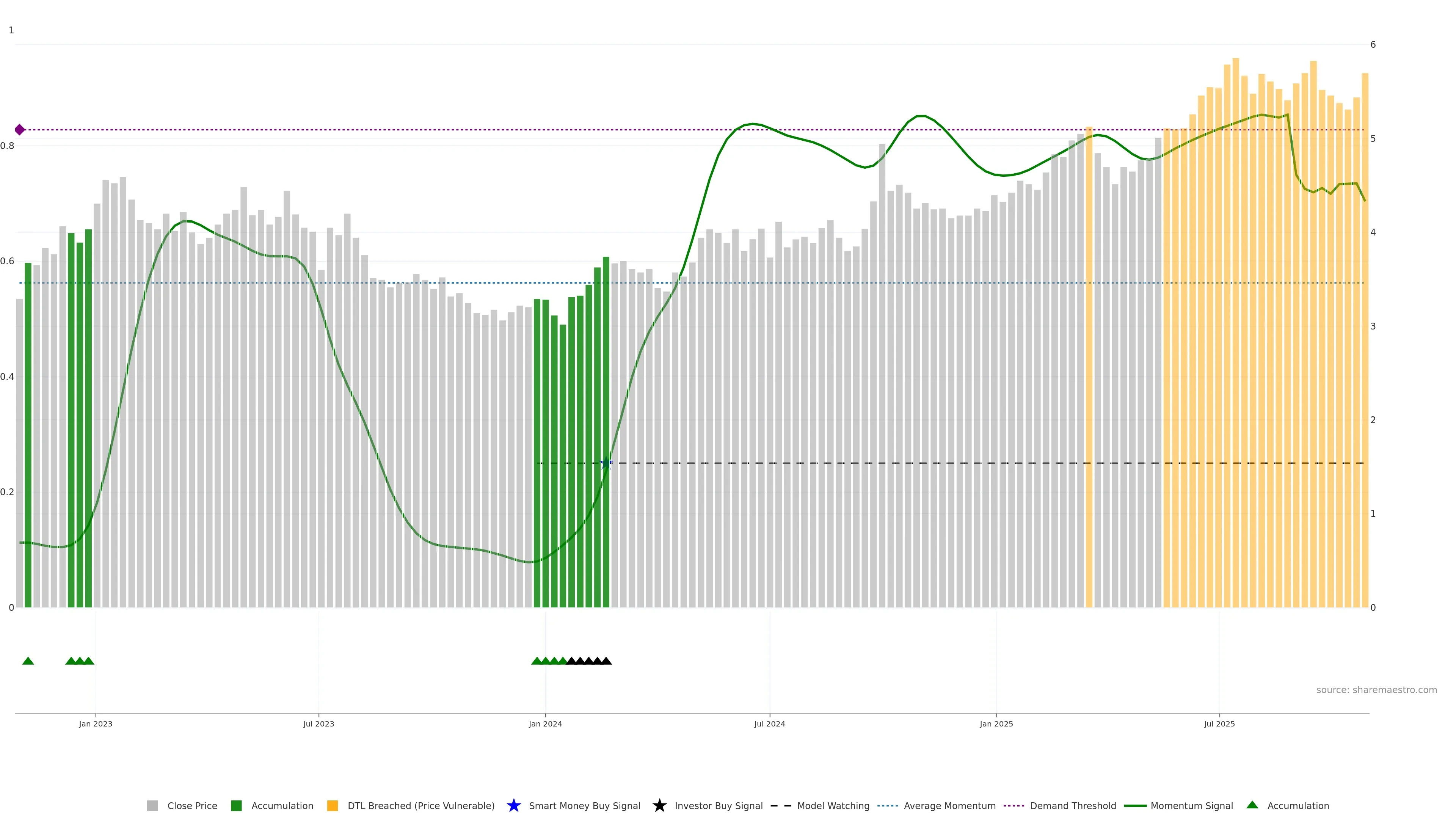Viewport: 1456px width, 819px height.
Task: Click the Jan 2023 axis label
Action: (x=96, y=723)
